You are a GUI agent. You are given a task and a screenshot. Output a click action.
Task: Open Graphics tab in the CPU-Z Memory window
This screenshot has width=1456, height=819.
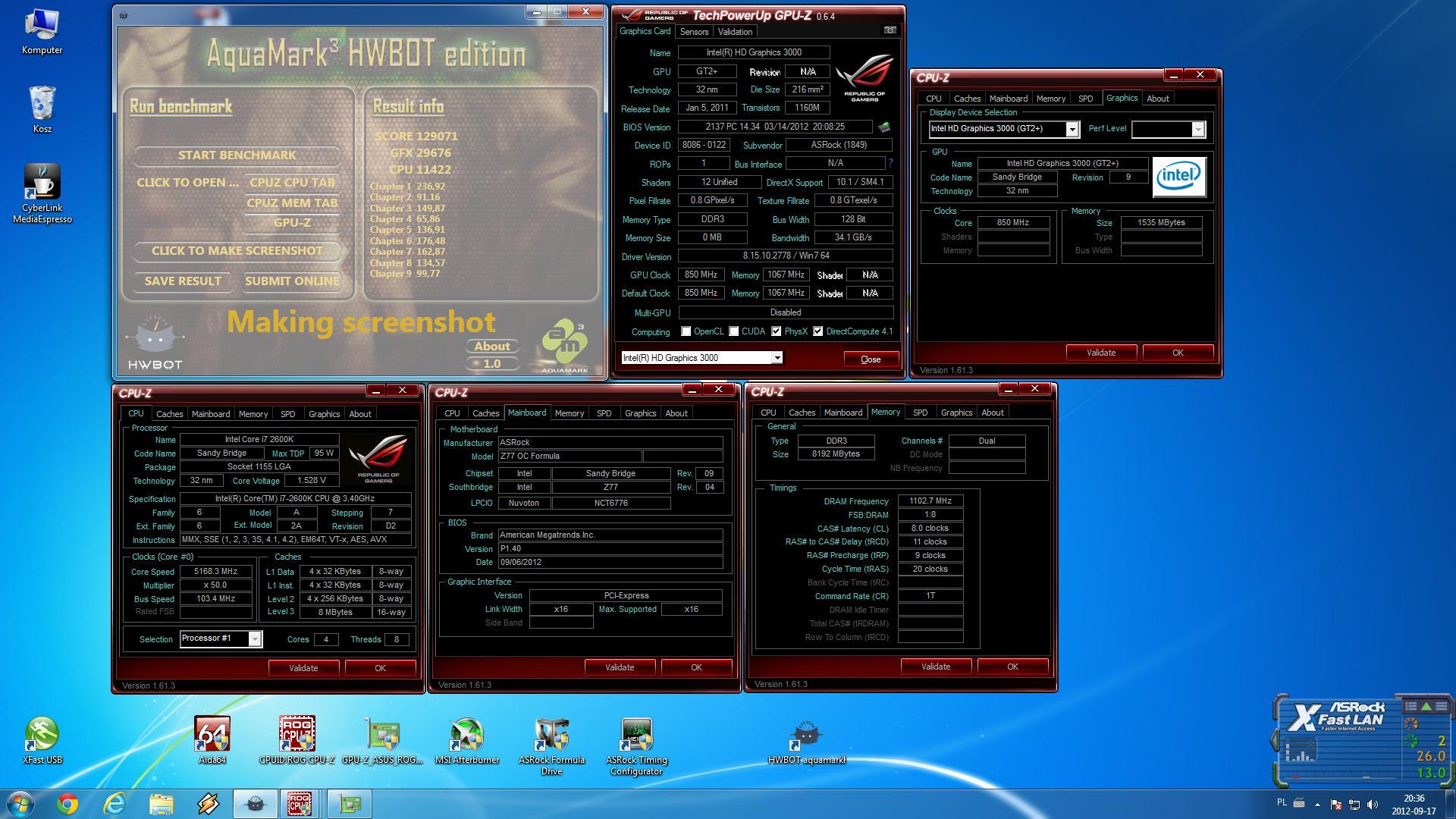click(956, 413)
